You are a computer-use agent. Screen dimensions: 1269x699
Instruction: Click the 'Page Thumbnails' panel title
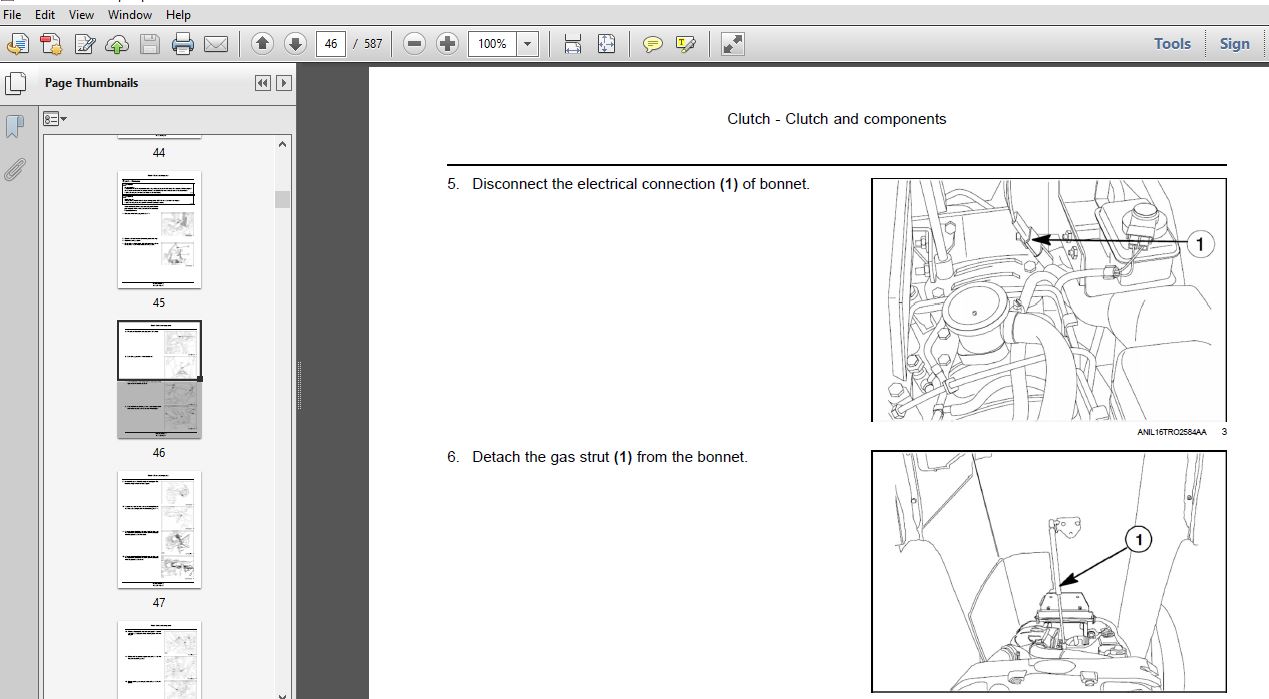tap(91, 83)
